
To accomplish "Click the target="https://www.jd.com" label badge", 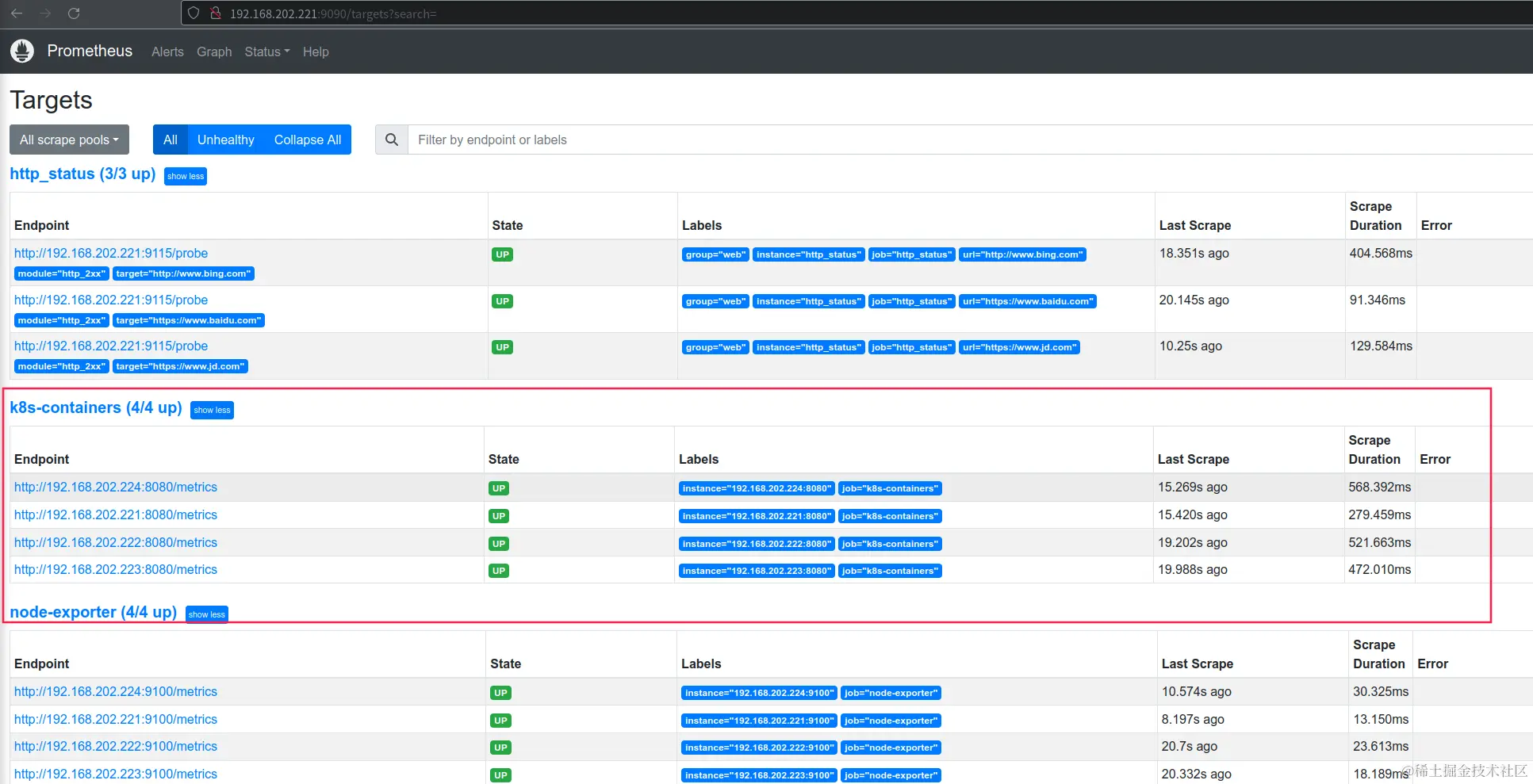I will coord(180,366).
